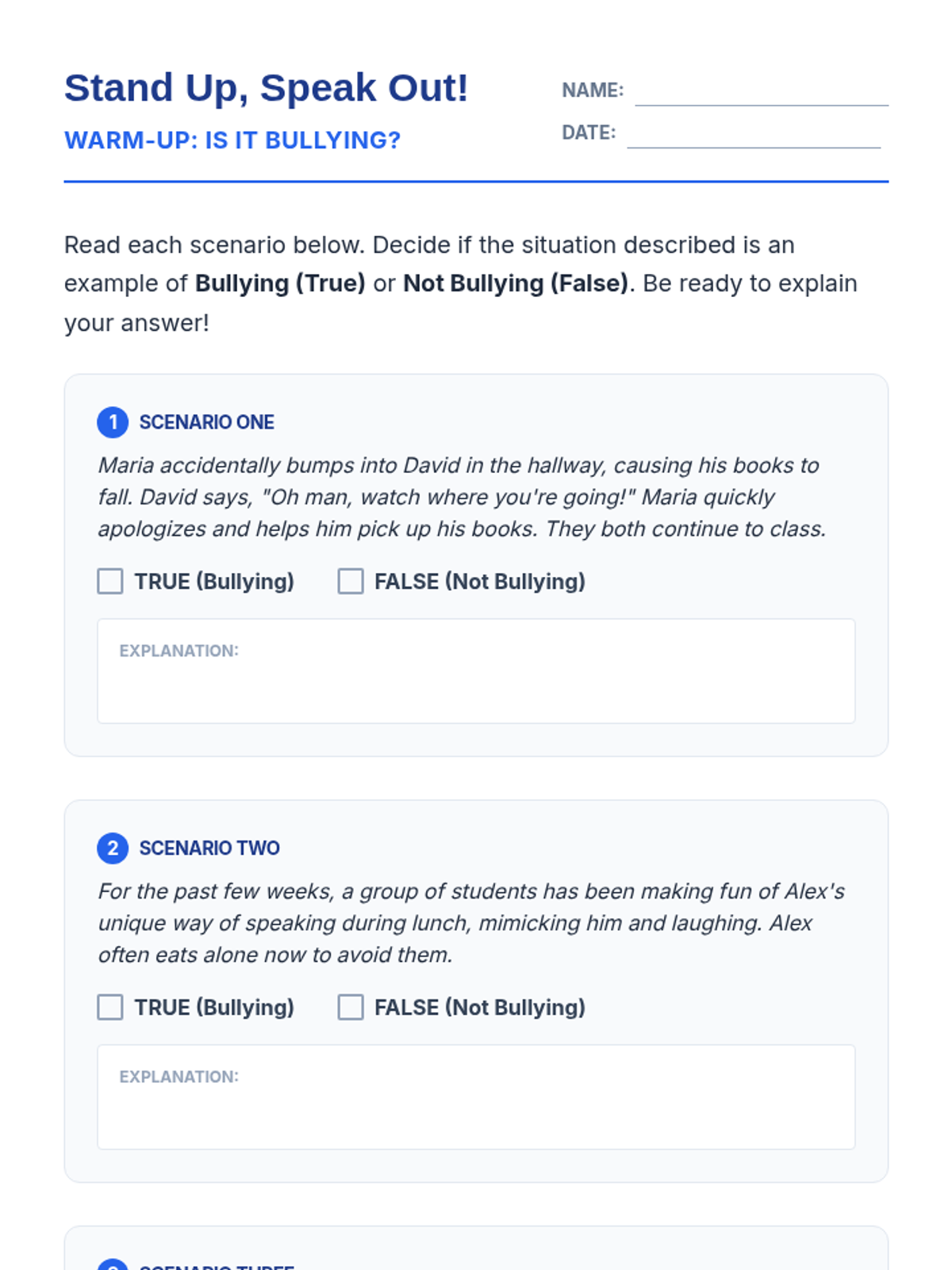Click the NAME input line
Image resolution: width=952 pixels, height=1270 pixels.
(762, 92)
